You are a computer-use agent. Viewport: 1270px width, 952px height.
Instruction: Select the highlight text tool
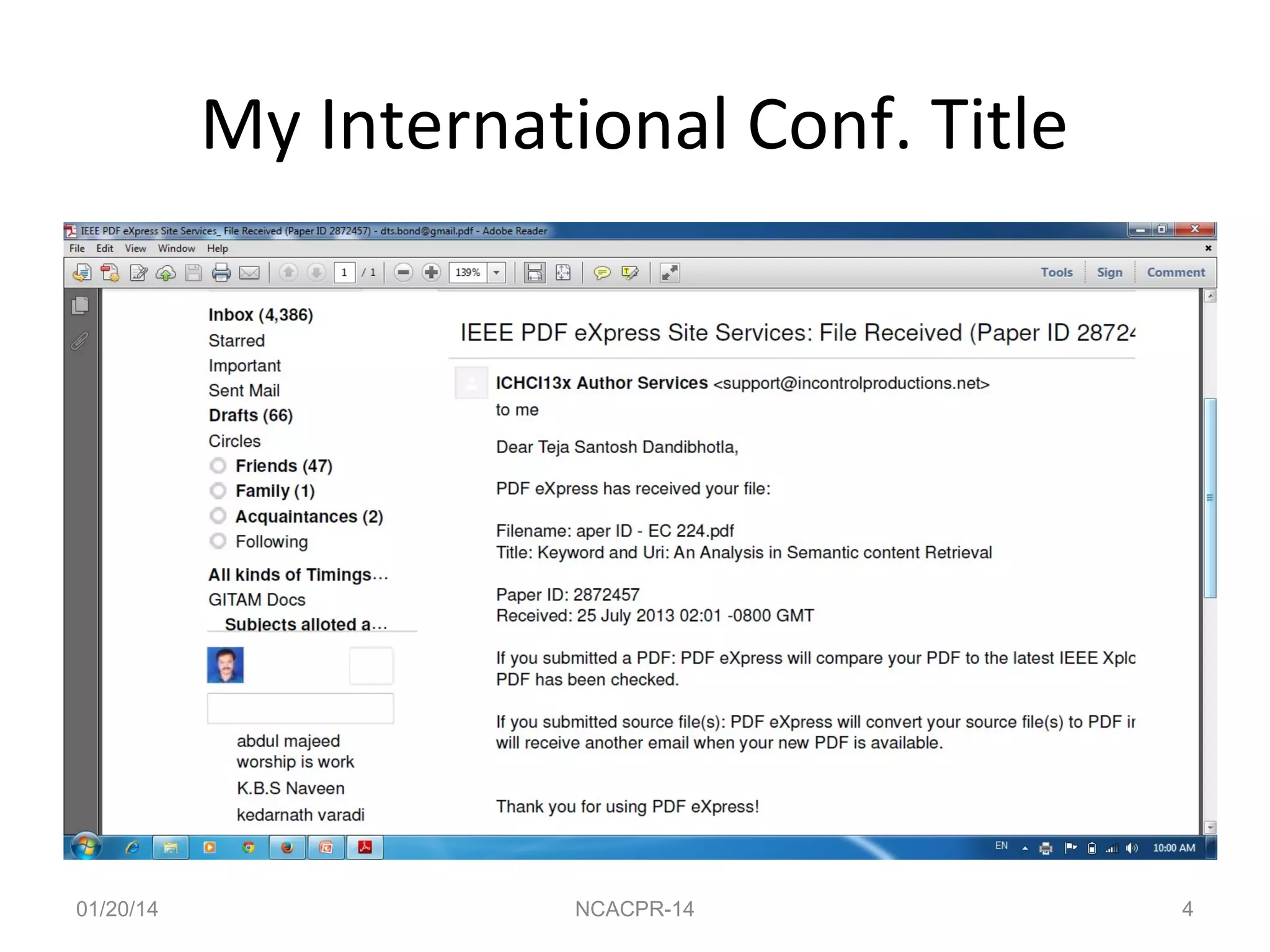click(629, 273)
